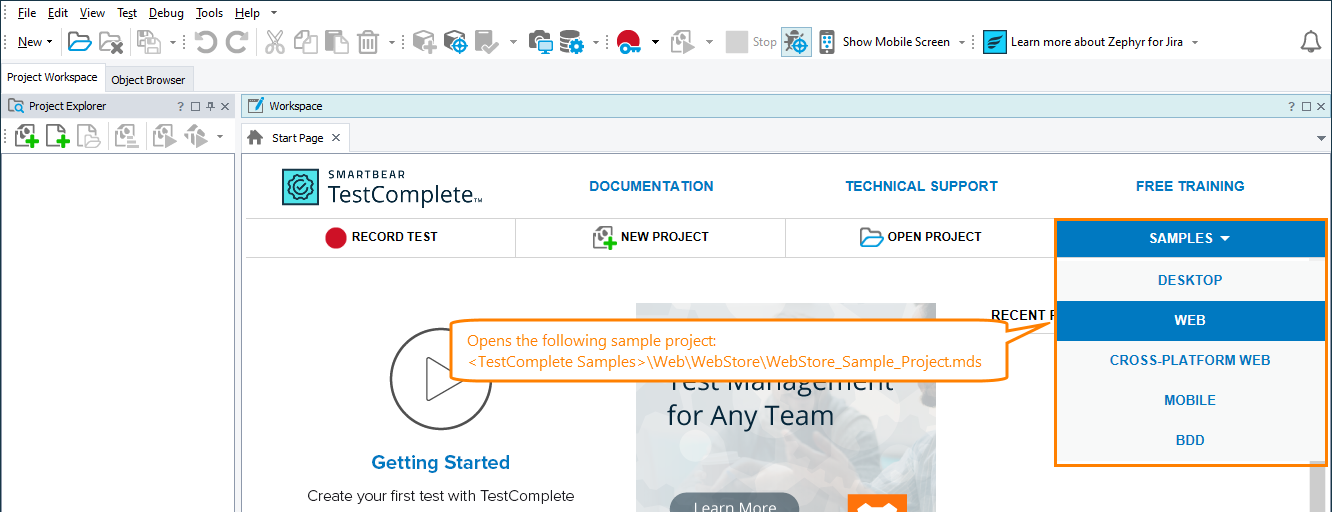The width and height of the screenshot is (1332, 512).
Task: Click the Open folder toolbar icon
Action: 79,42
